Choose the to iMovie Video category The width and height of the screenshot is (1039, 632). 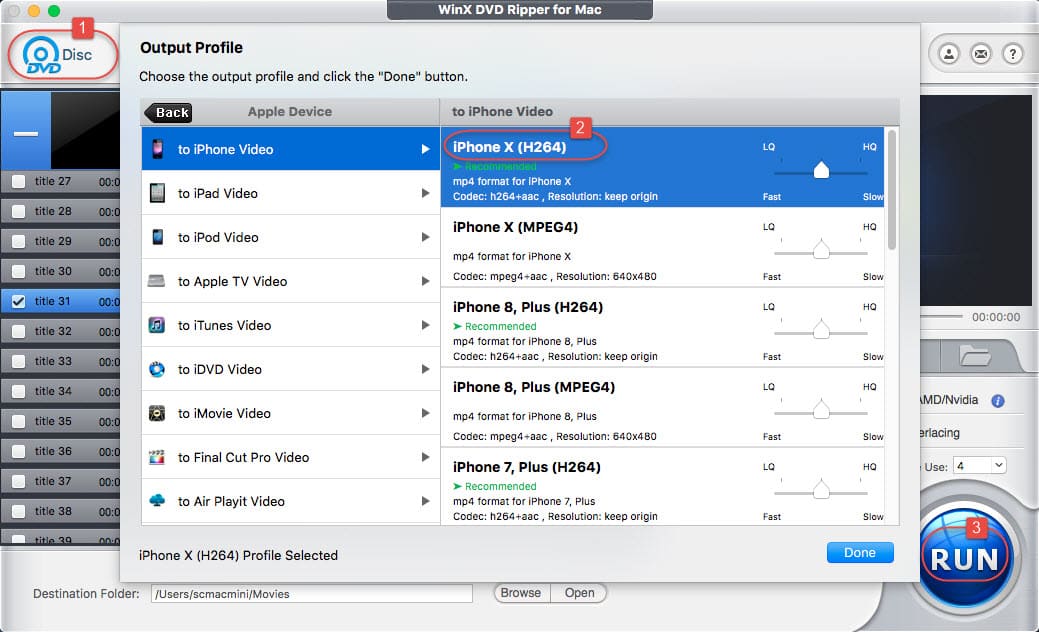pyautogui.click(x=291, y=413)
